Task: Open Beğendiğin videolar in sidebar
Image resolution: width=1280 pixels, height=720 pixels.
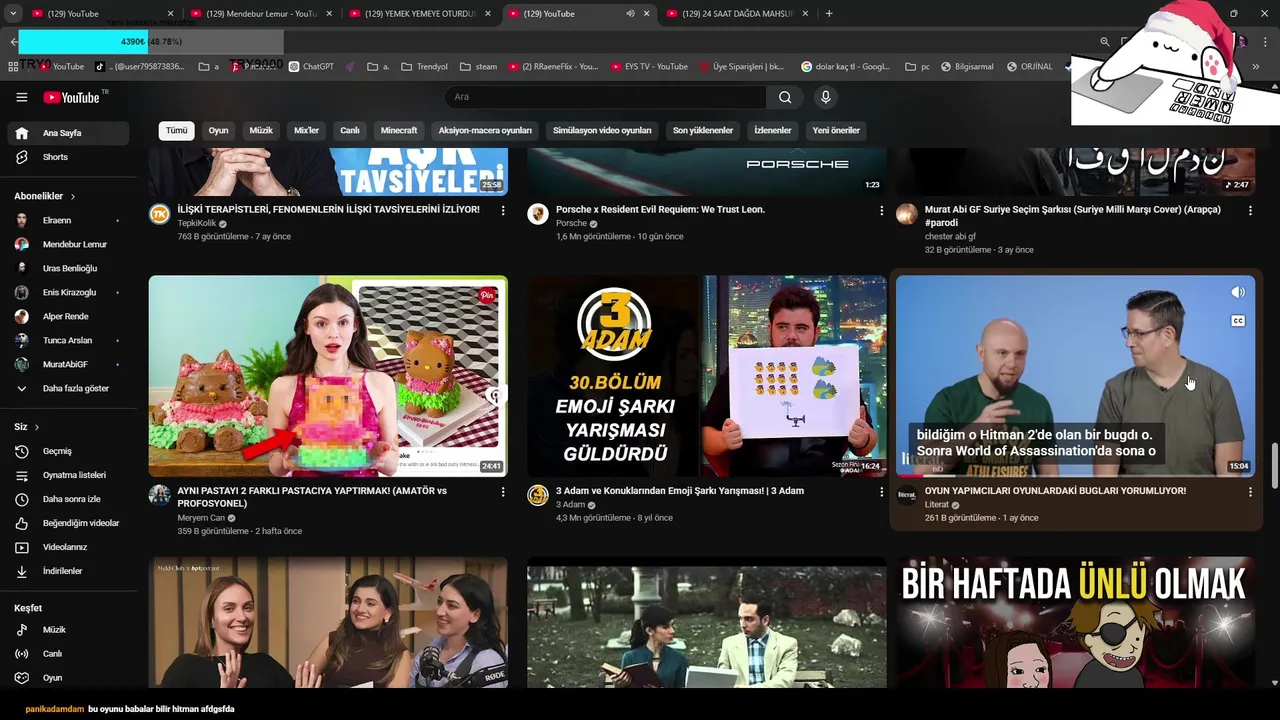Action: pos(67,523)
